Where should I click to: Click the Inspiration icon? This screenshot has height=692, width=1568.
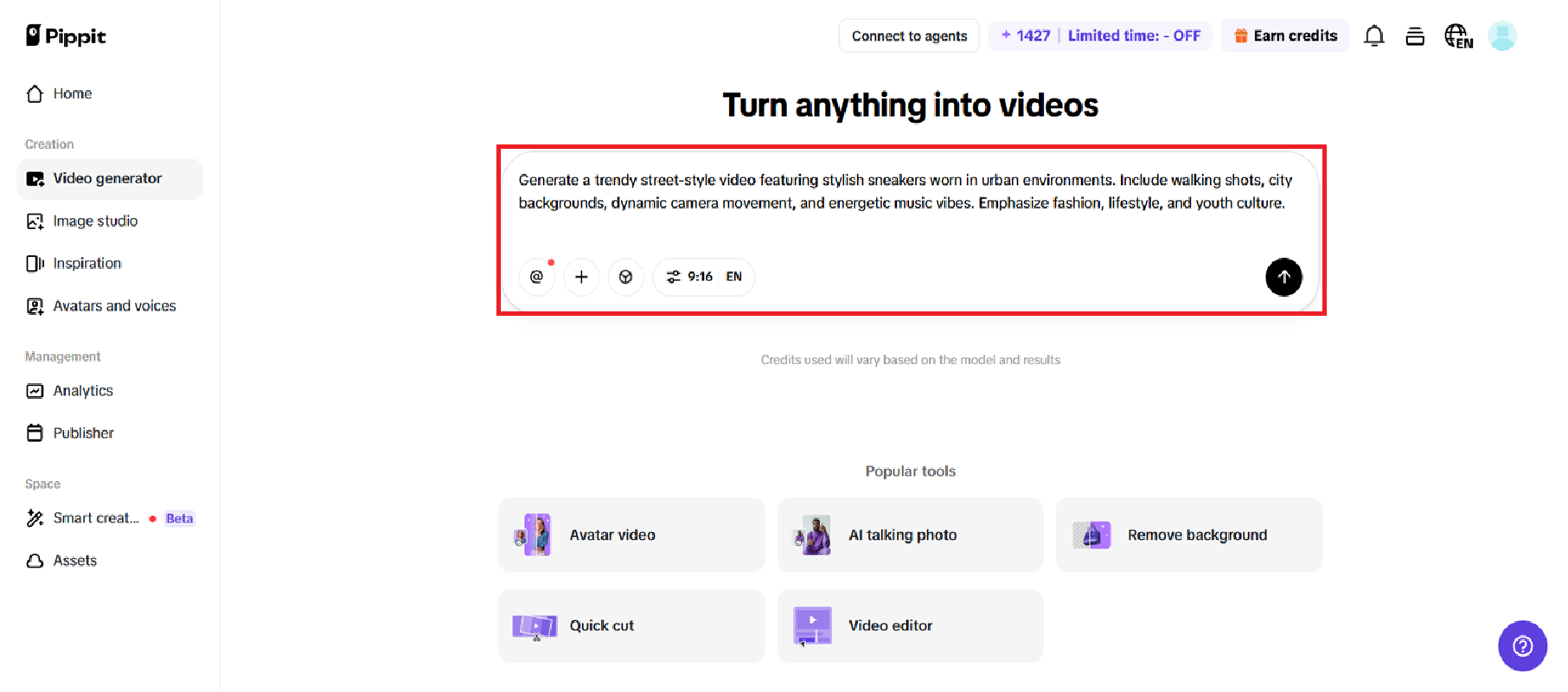point(35,263)
